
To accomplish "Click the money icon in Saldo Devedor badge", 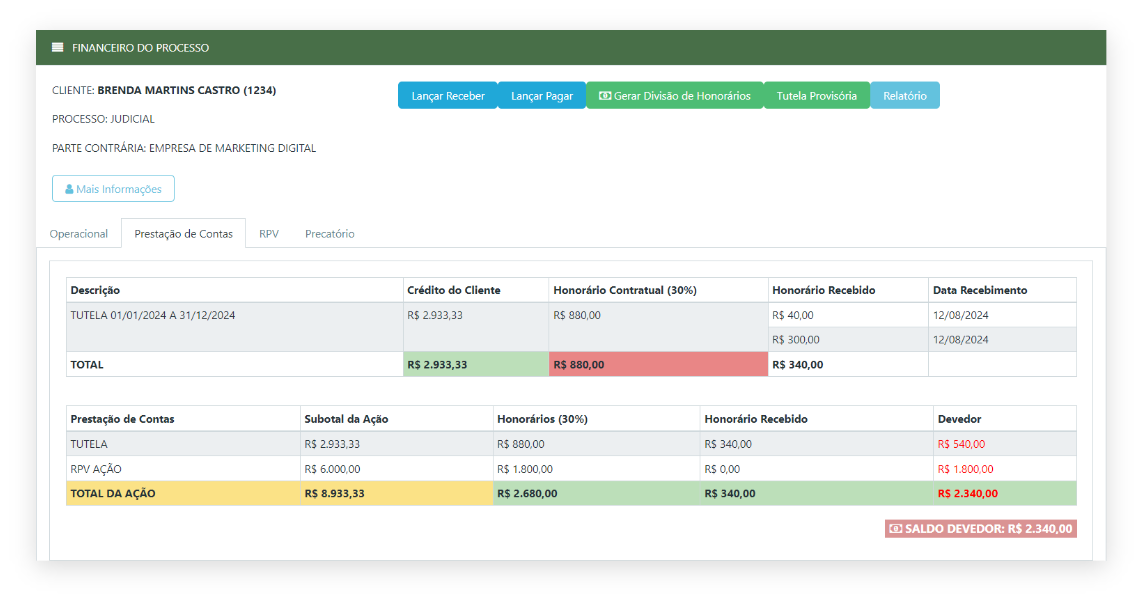I will pos(895,529).
